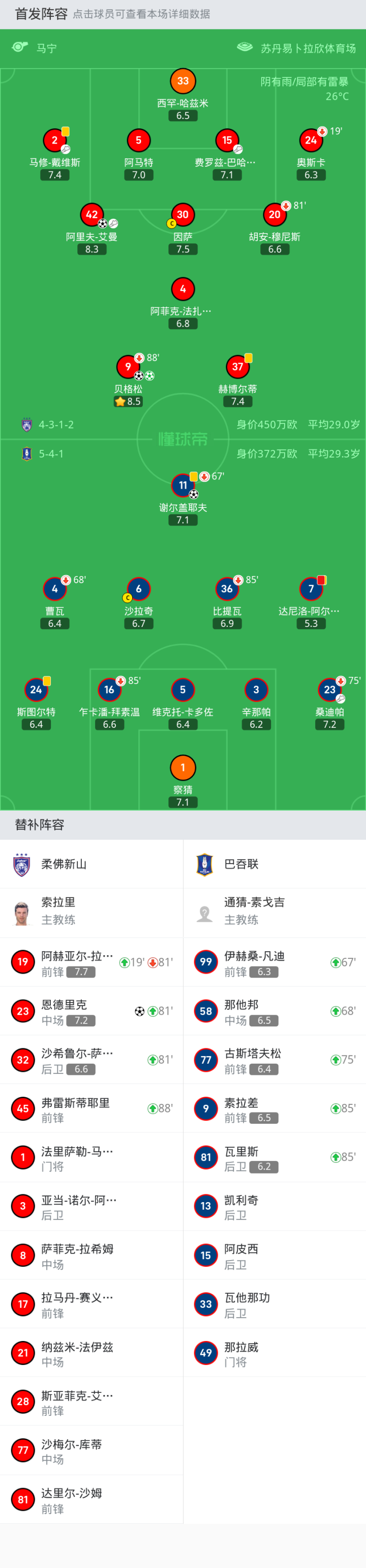Viewport: 366px width, 1568px height.
Task: Open 阿里夫-艾曼 number 42 player icon
Action: coord(92,214)
